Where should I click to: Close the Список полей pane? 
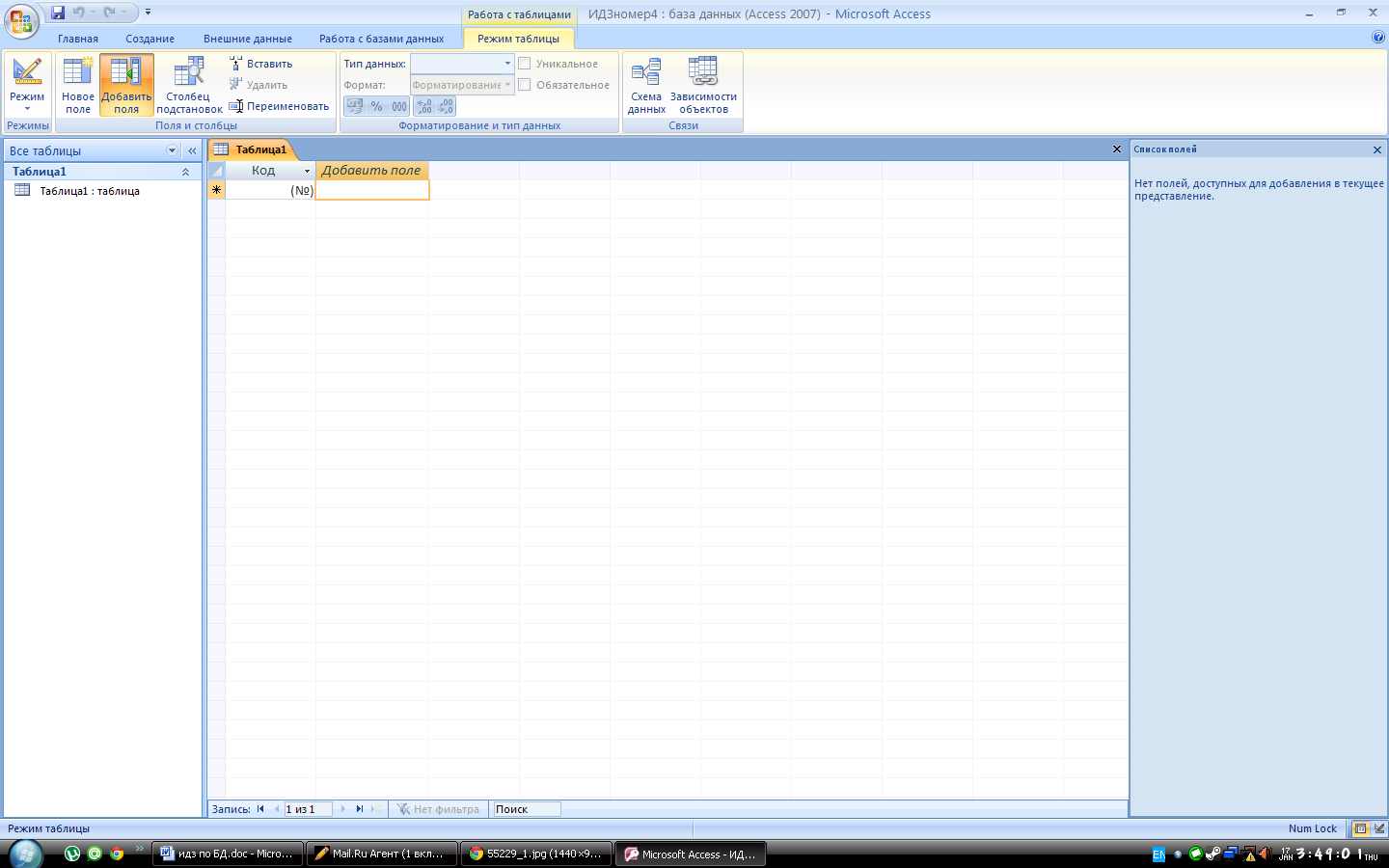[x=1377, y=149]
